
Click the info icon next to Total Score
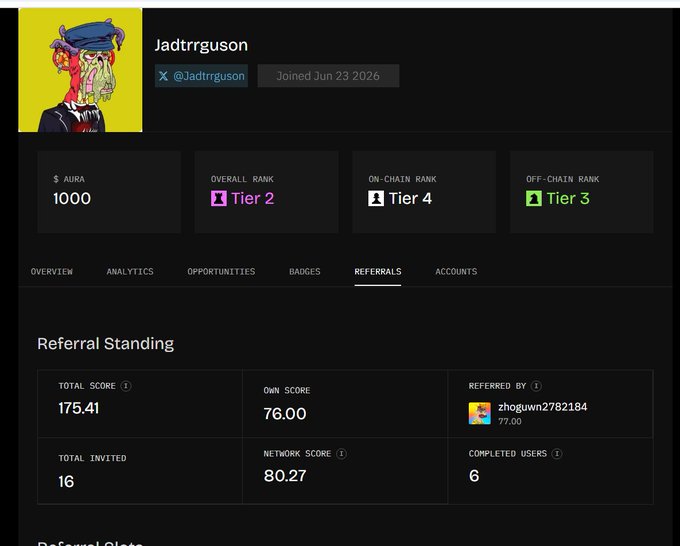(x=126, y=386)
